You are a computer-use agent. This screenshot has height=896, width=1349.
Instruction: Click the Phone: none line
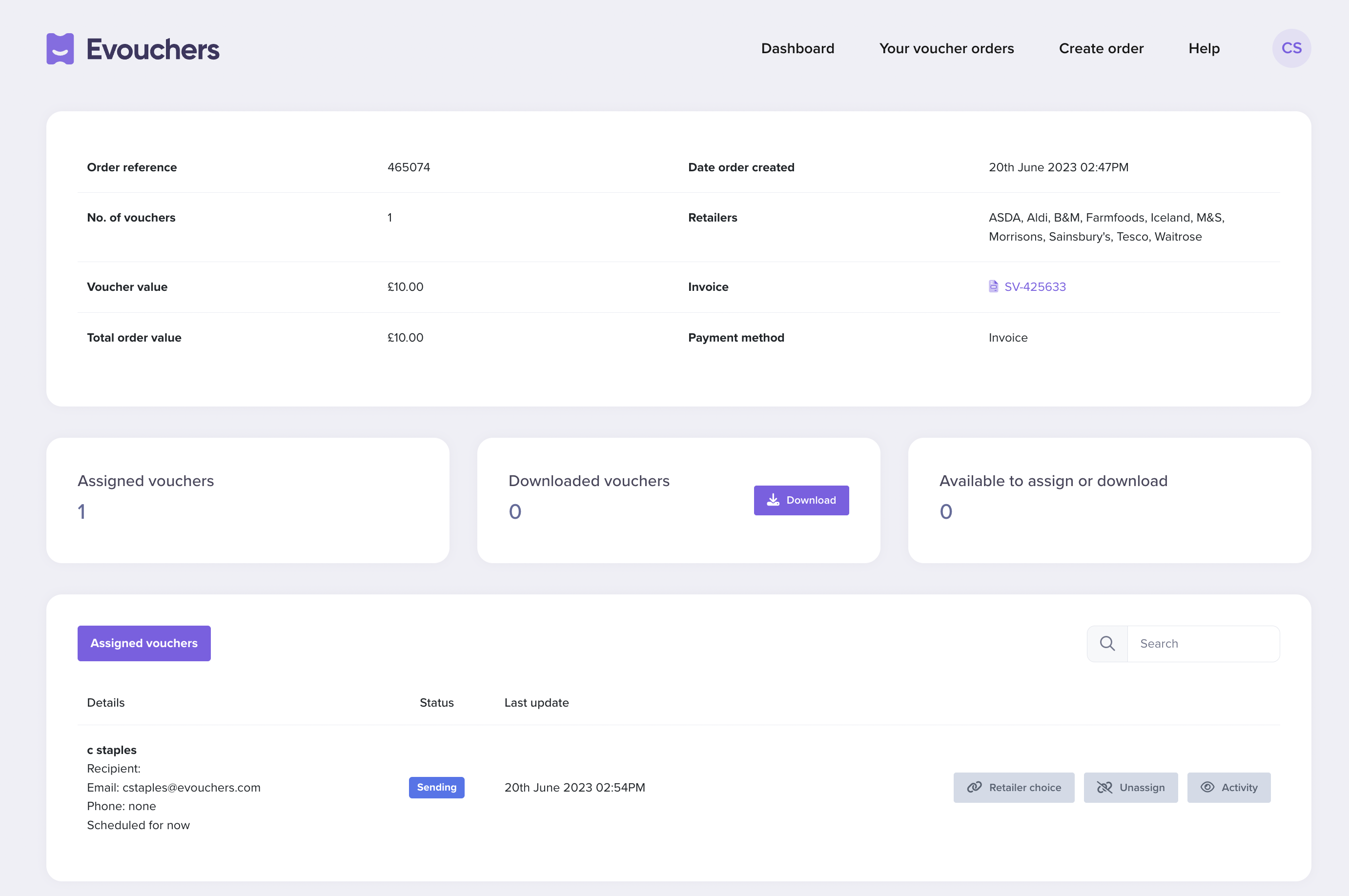tap(121, 806)
